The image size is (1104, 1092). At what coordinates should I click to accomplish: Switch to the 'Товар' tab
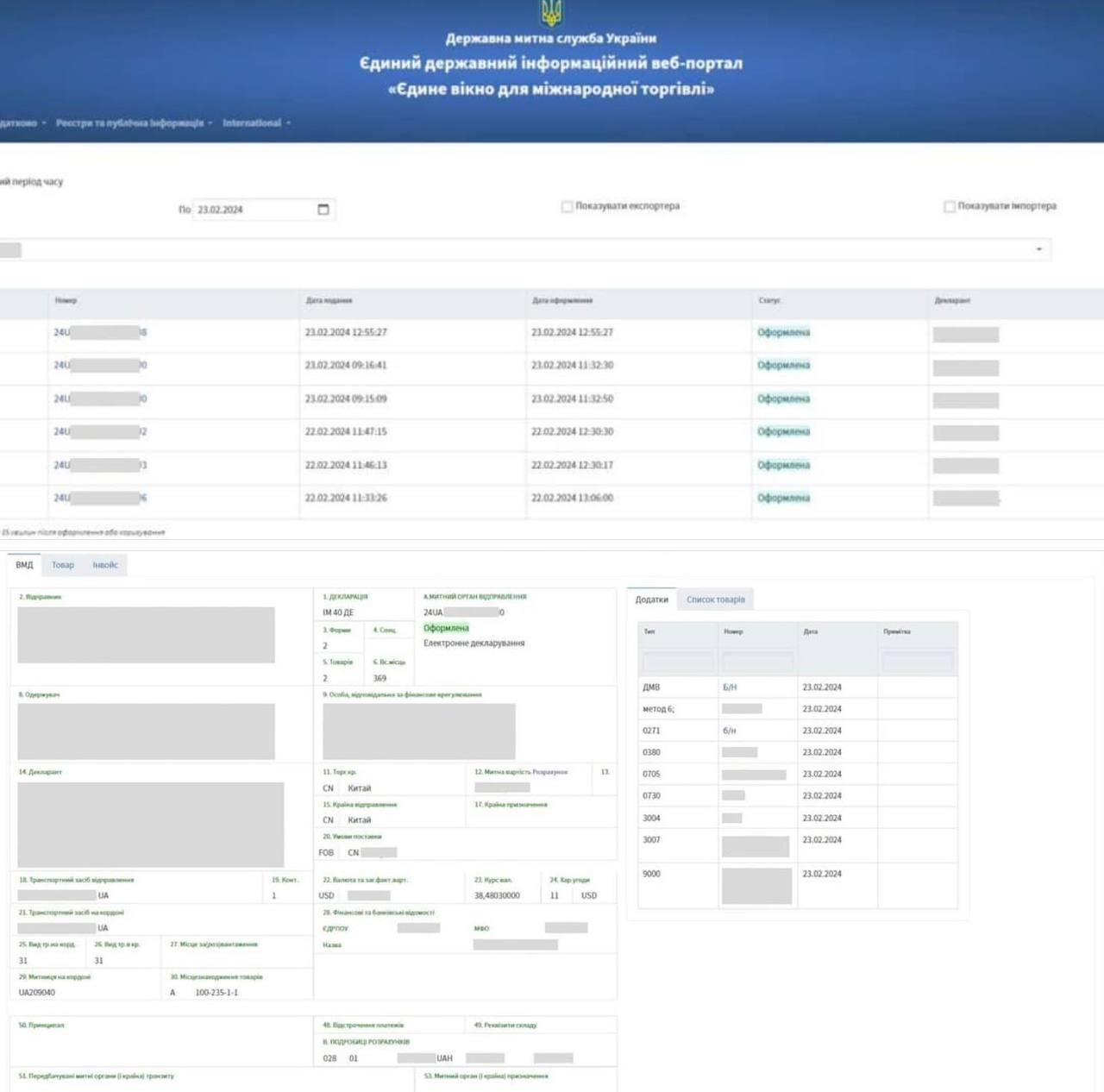point(63,565)
